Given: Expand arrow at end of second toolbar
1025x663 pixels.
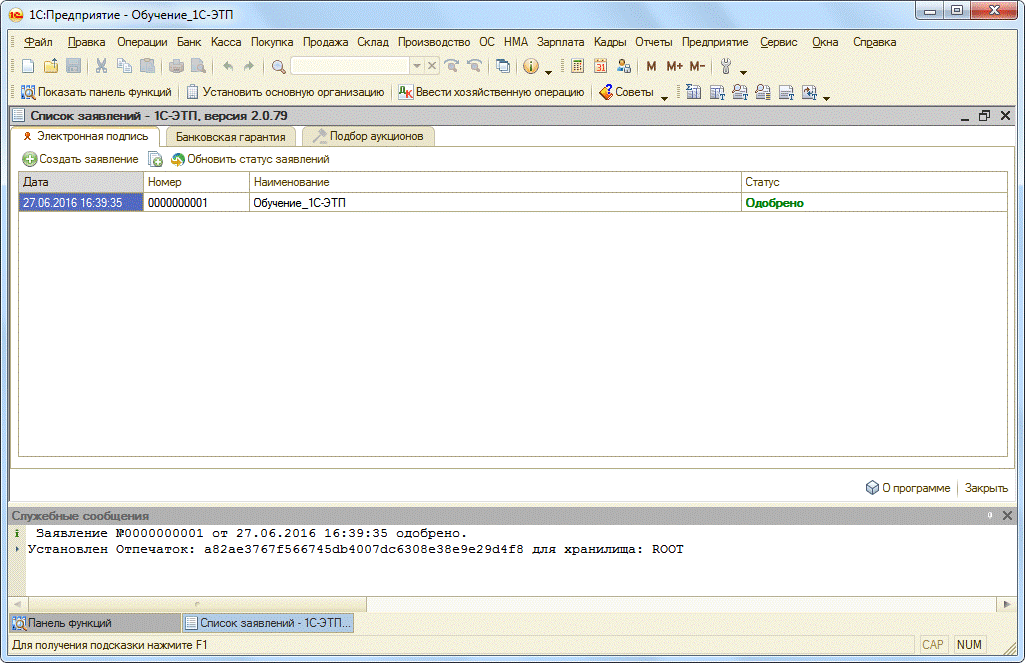Looking at the screenshot, I should coord(826,97).
